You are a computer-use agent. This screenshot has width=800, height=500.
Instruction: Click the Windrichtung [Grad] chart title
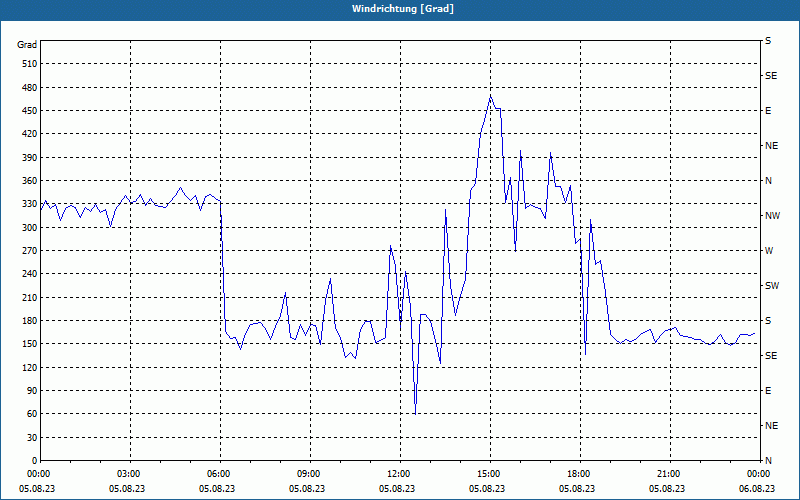click(403, 9)
